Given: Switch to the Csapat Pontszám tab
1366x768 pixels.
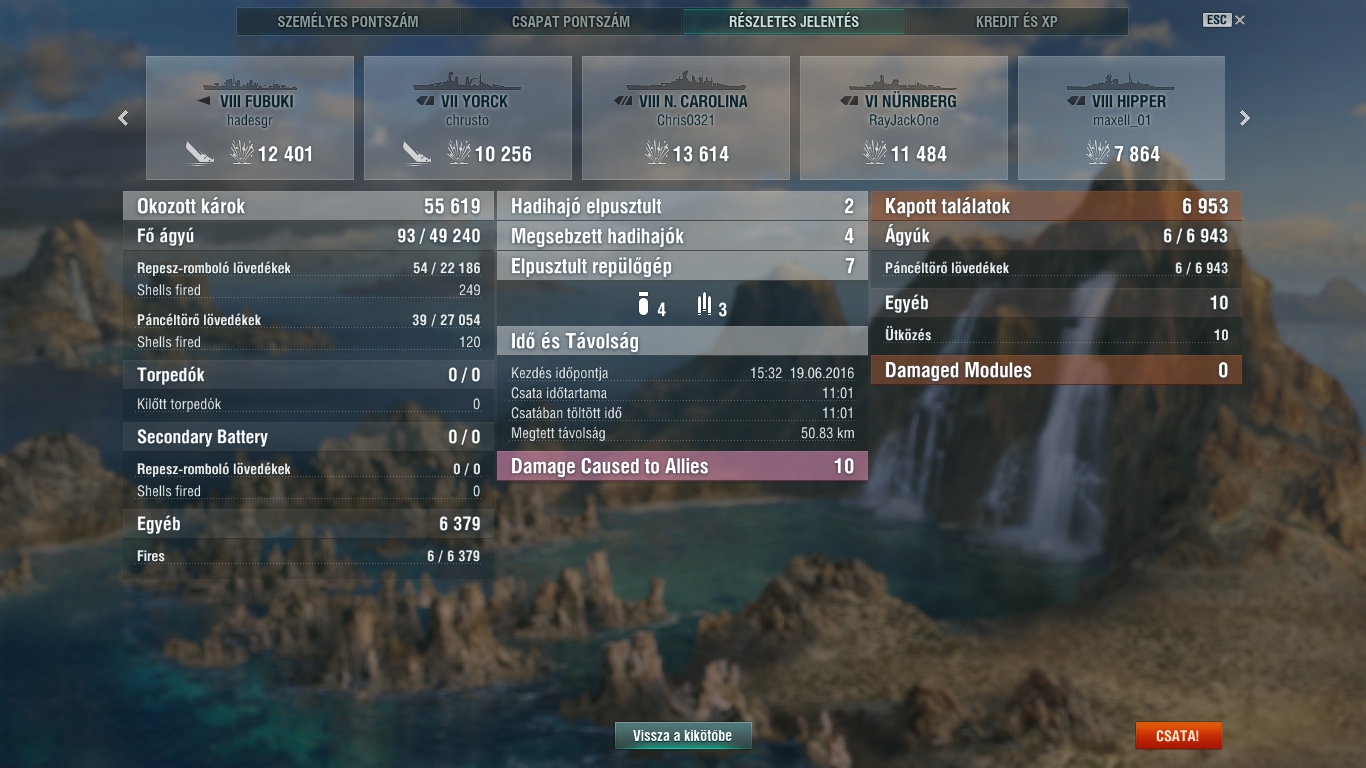Looking at the screenshot, I should pyautogui.click(x=571, y=21).
